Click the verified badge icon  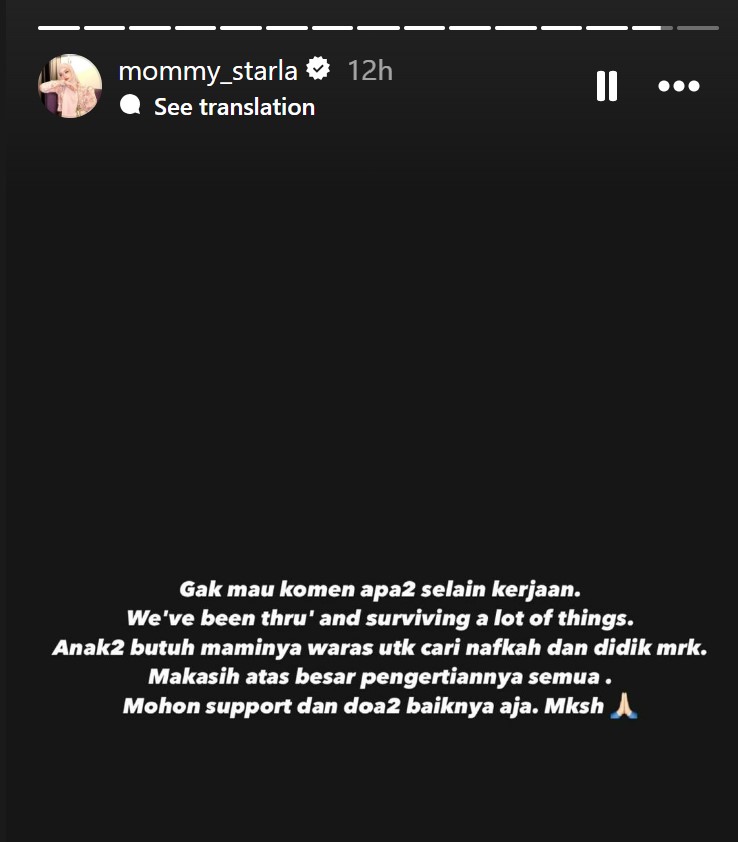tap(318, 69)
